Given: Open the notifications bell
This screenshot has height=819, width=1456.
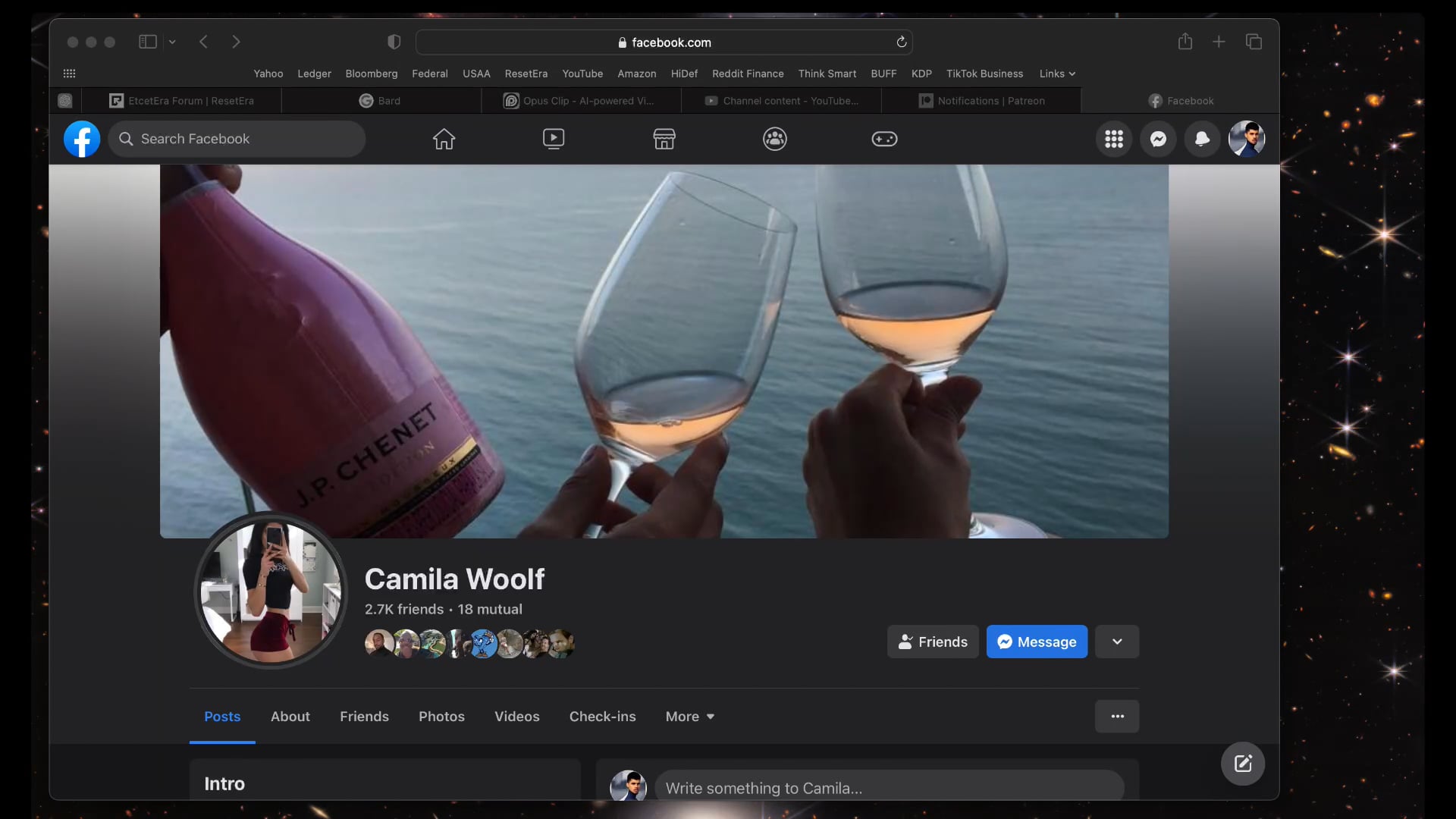Looking at the screenshot, I should coord(1202,139).
